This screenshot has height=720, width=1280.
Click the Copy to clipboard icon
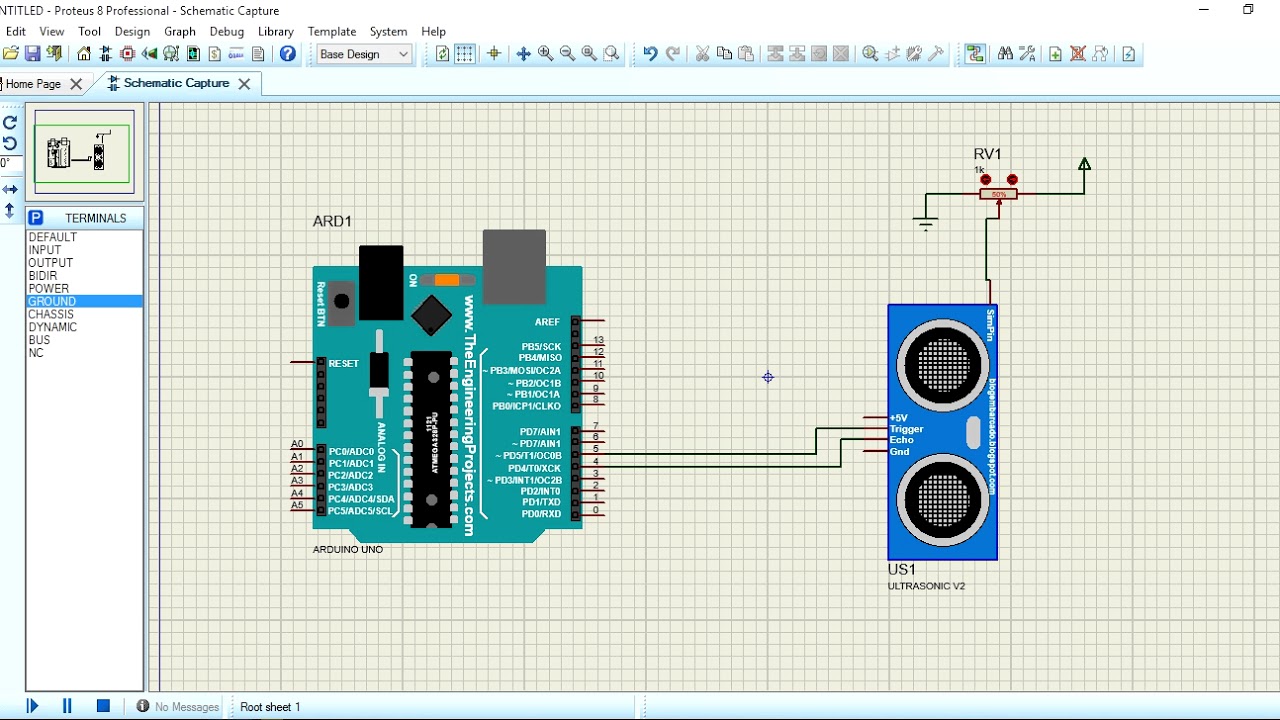[724, 54]
